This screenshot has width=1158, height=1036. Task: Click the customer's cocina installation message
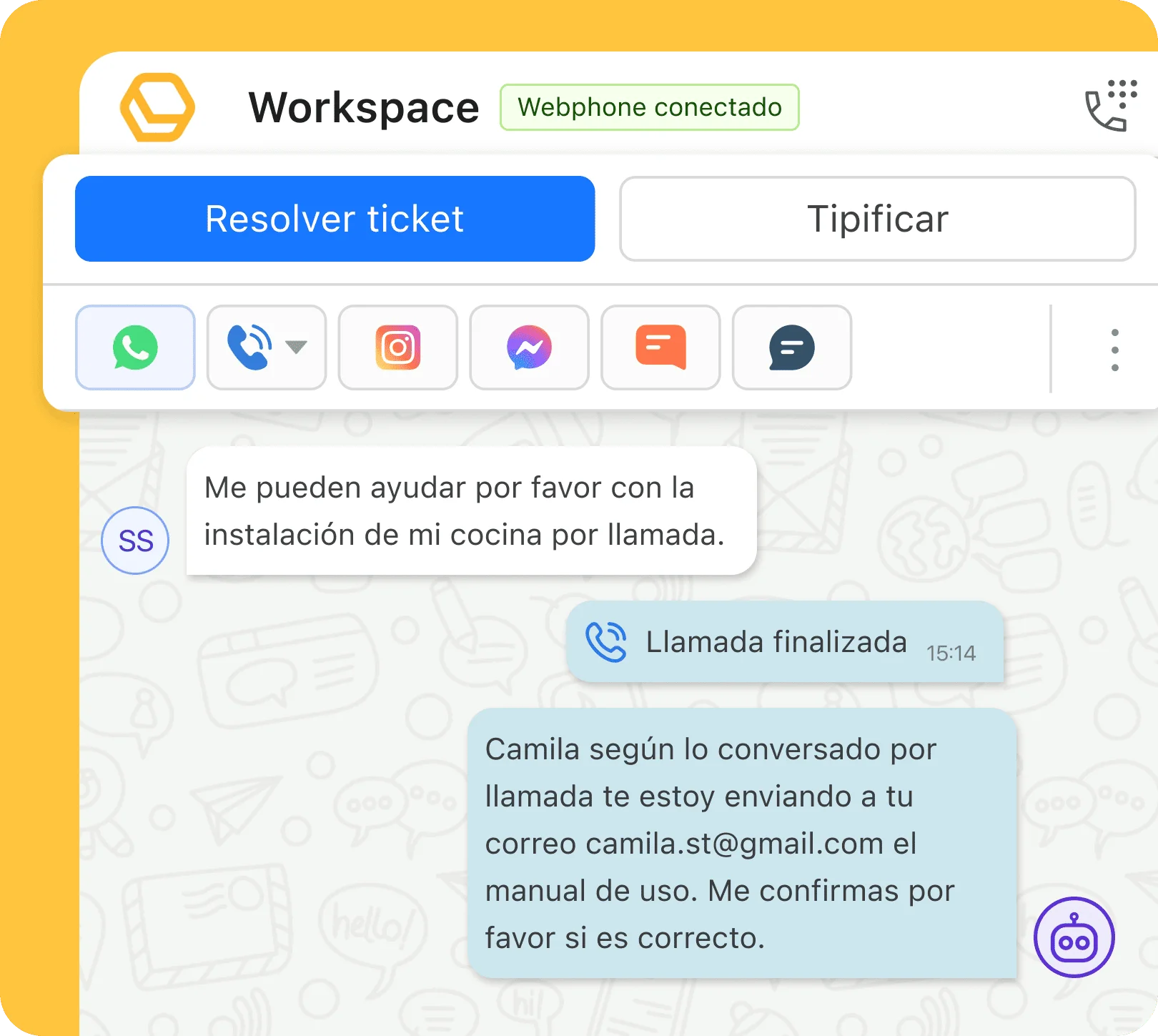coord(470,510)
